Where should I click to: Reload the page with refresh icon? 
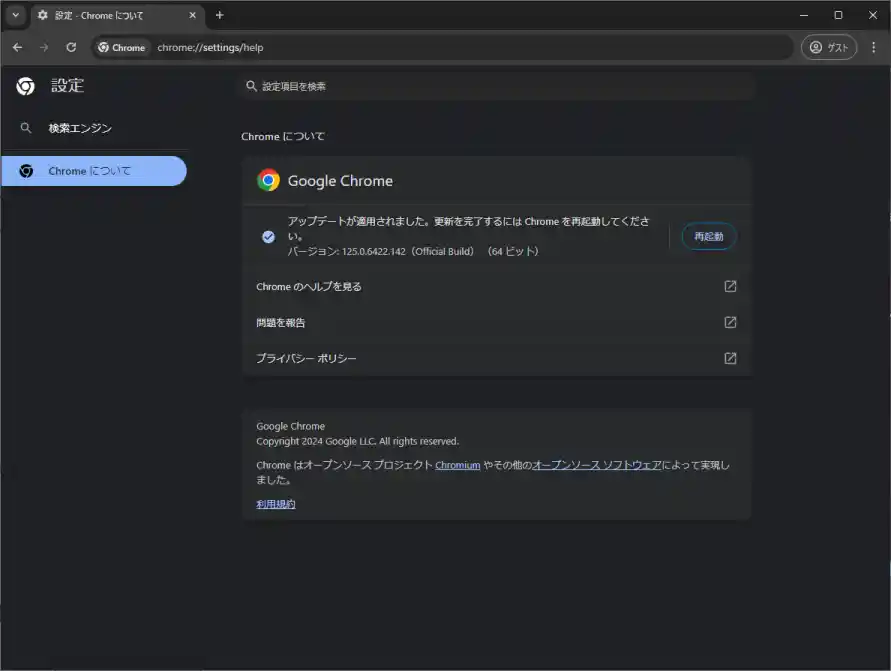[x=71, y=47]
